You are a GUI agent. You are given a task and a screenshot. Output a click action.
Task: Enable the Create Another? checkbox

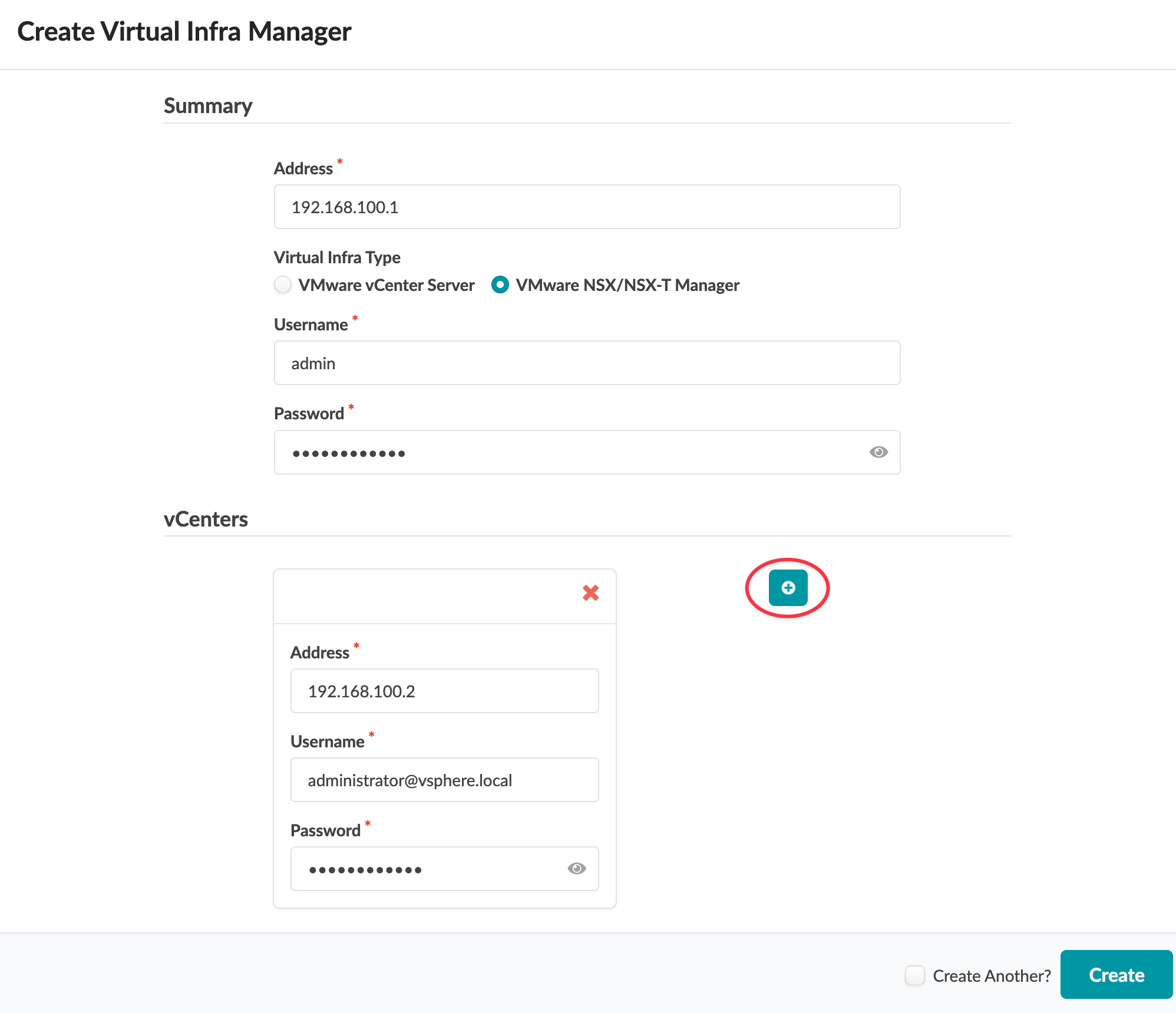pos(915,975)
